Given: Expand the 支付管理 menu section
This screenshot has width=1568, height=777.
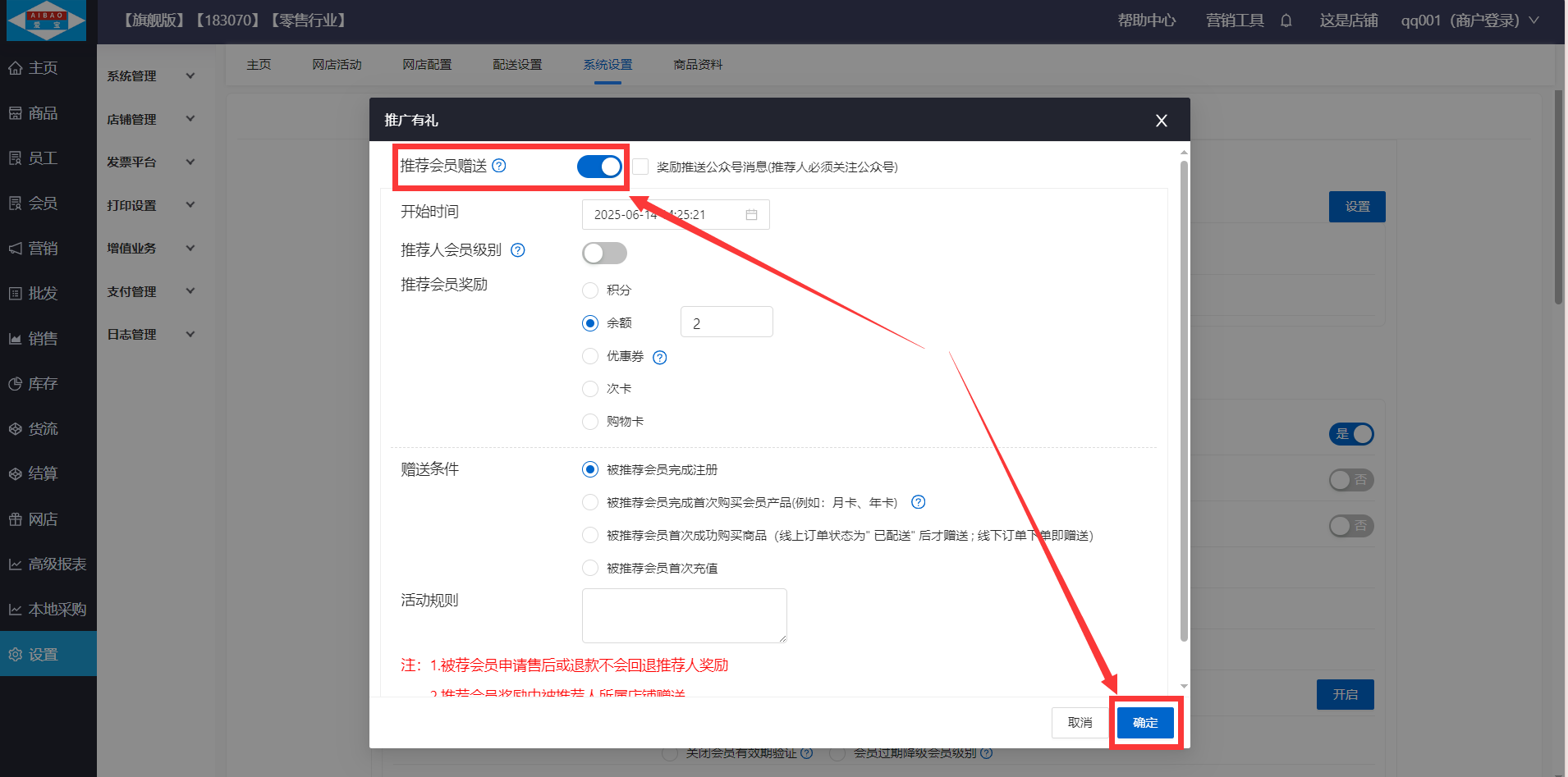Looking at the screenshot, I should [x=152, y=291].
